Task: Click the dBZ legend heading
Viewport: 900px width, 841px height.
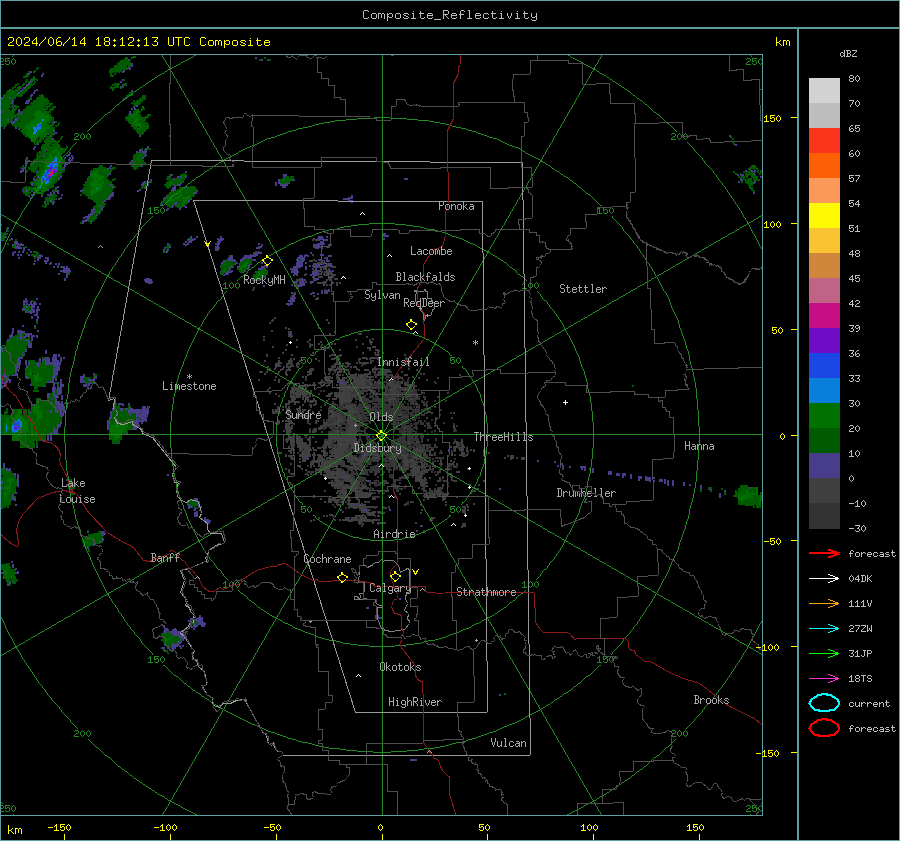Action: coord(848,53)
